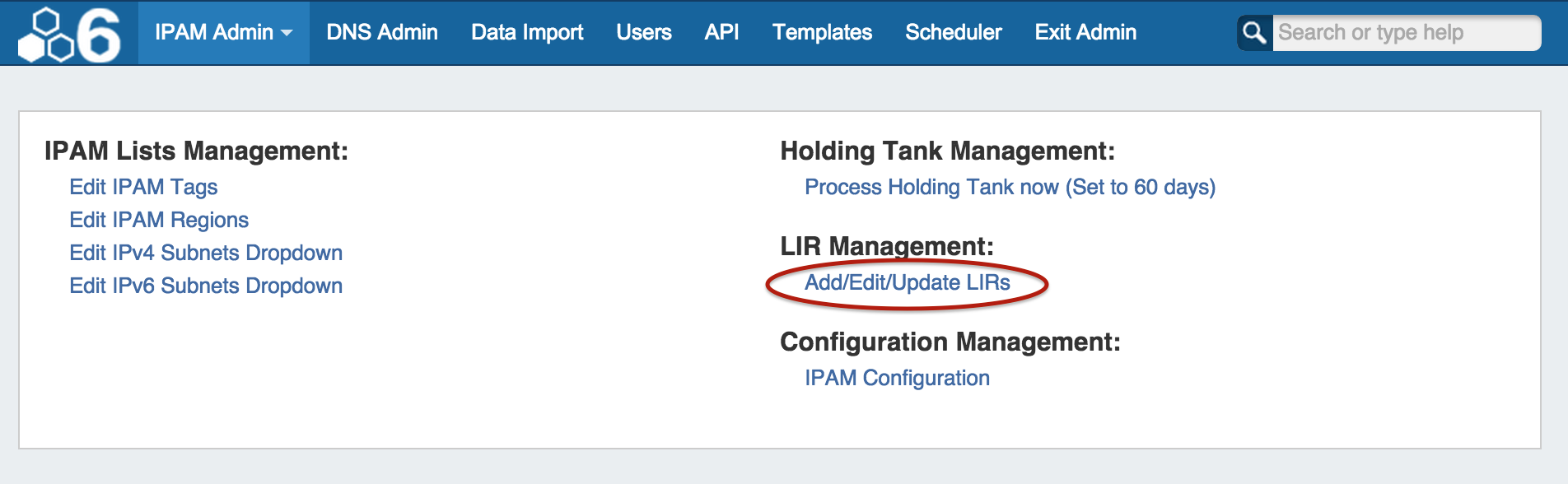The image size is (1568, 484).
Task: Open the Data Import section
Action: [x=526, y=32]
